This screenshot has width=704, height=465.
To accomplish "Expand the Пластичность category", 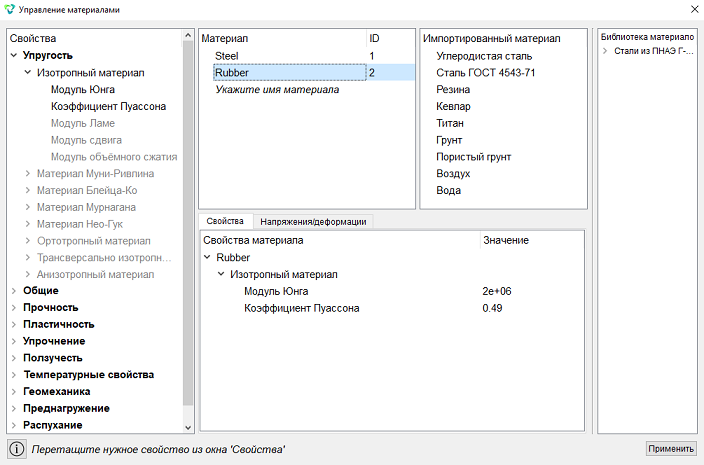I will (x=13, y=324).
